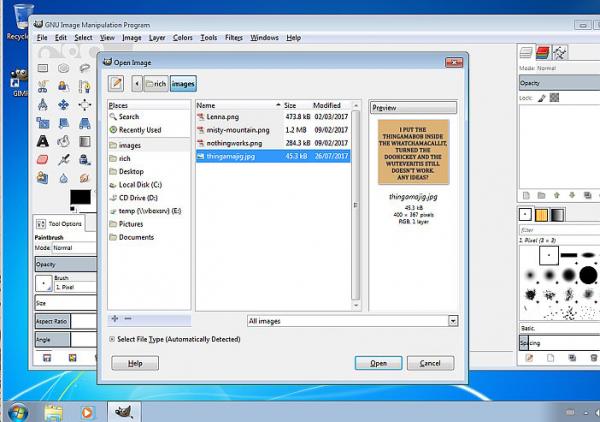Open the Colors menu

(x=183, y=37)
